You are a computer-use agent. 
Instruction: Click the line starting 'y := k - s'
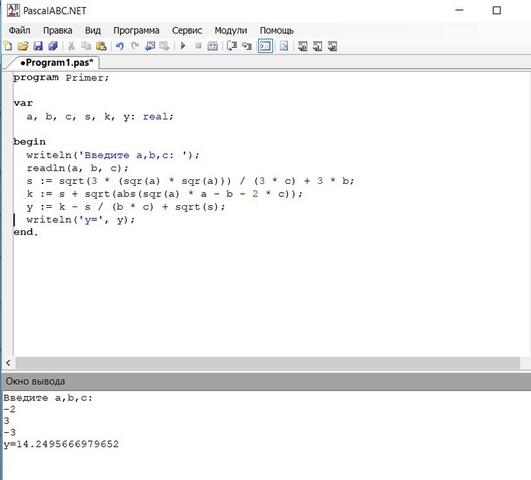click(x=126, y=207)
